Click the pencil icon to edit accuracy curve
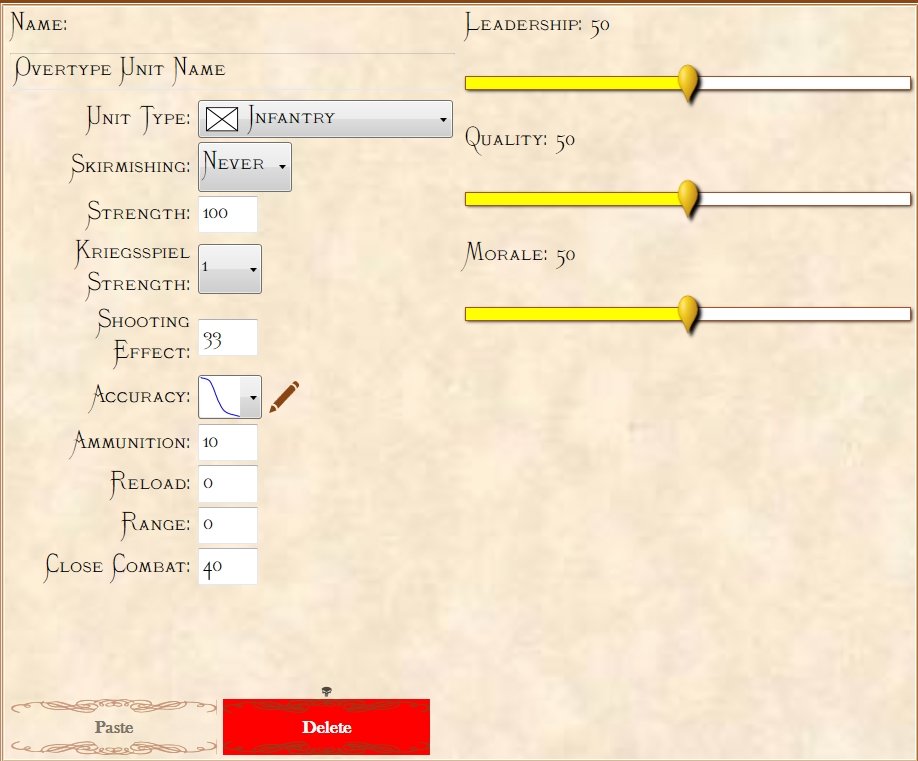 [284, 397]
